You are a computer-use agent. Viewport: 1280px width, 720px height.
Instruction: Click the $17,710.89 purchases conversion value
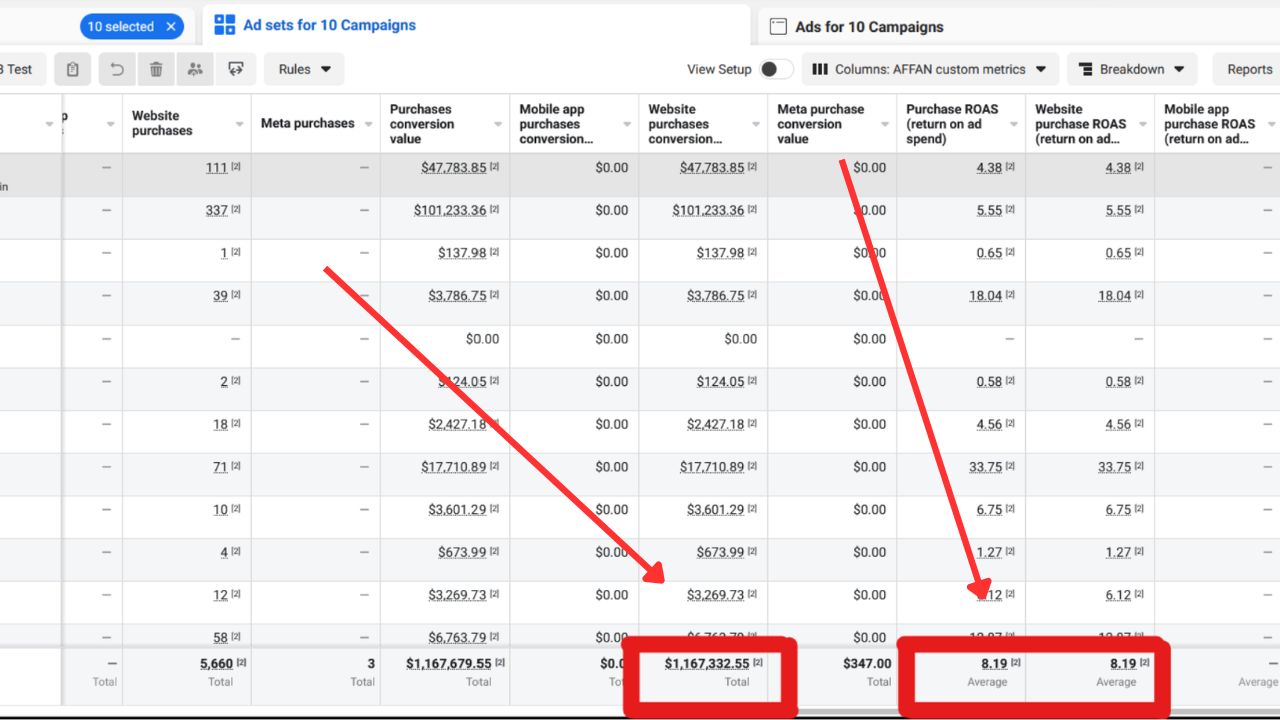(x=454, y=467)
